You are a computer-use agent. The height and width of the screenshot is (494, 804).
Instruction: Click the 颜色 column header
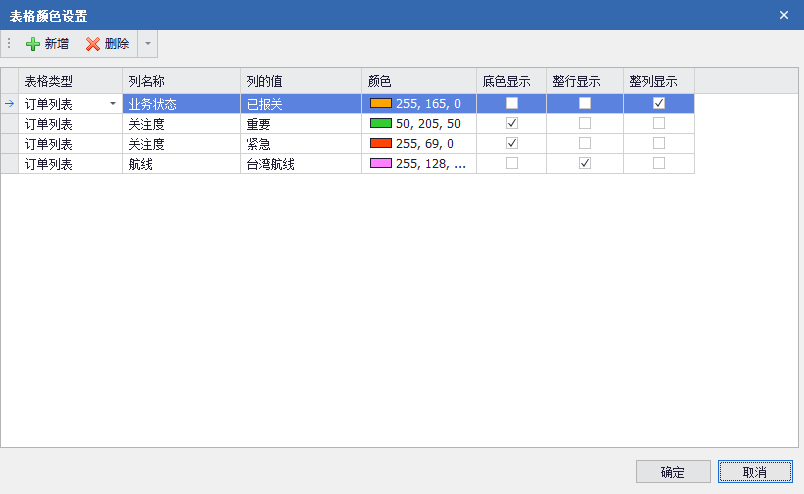(x=418, y=81)
